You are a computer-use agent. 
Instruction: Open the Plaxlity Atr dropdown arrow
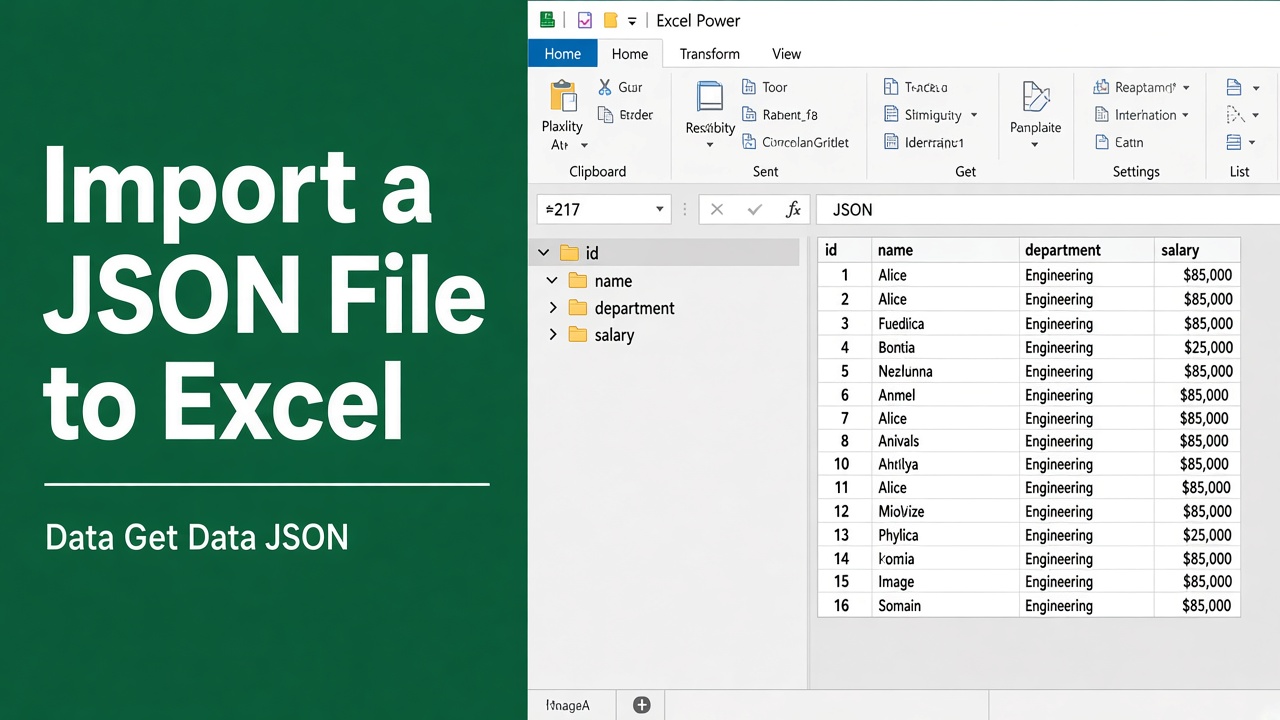(x=584, y=146)
